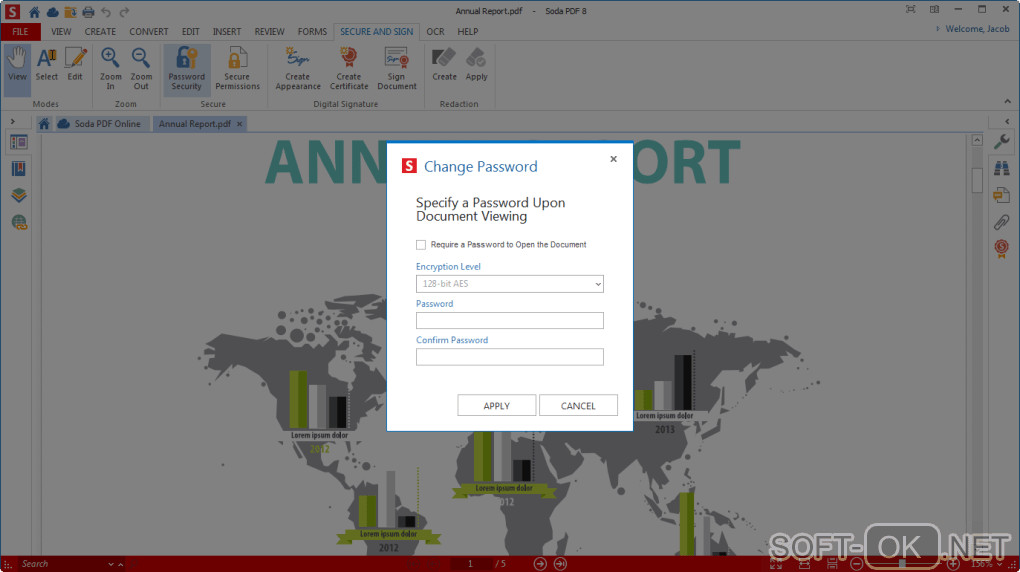Click Create Appearance signature tool
The width and height of the screenshot is (1020, 572).
tap(298, 69)
